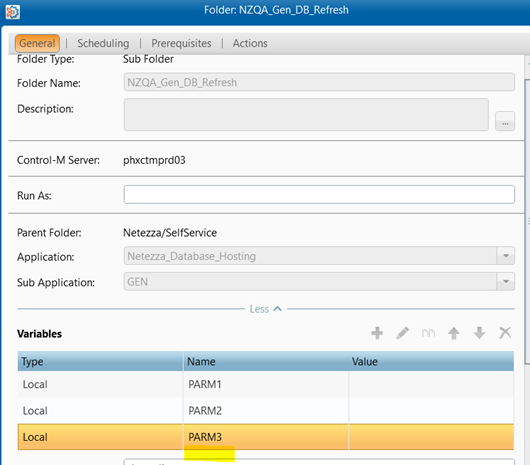Open the Prerequisites tab
This screenshot has width=530, height=465.
pyautogui.click(x=181, y=43)
